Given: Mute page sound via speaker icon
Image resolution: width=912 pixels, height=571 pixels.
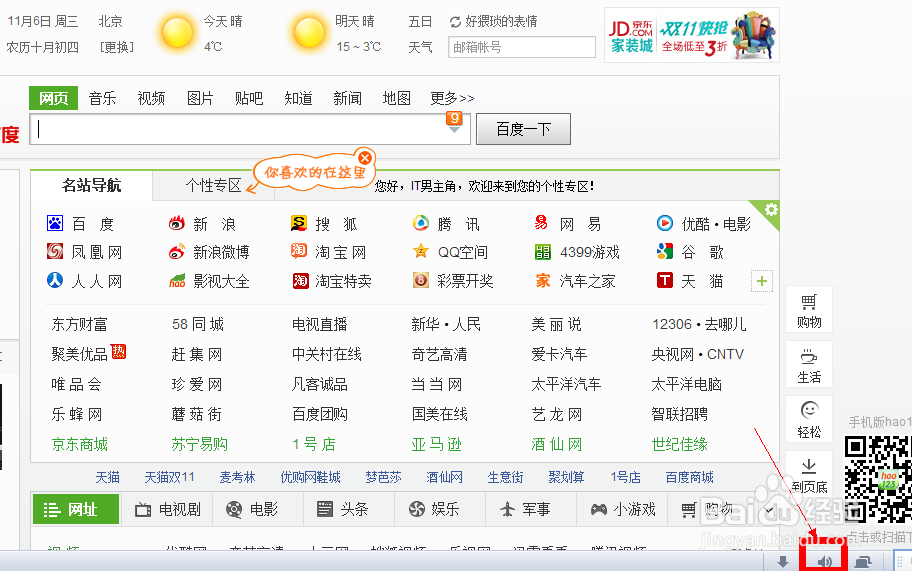Looking at the screenshot, I should coord(824,562).
